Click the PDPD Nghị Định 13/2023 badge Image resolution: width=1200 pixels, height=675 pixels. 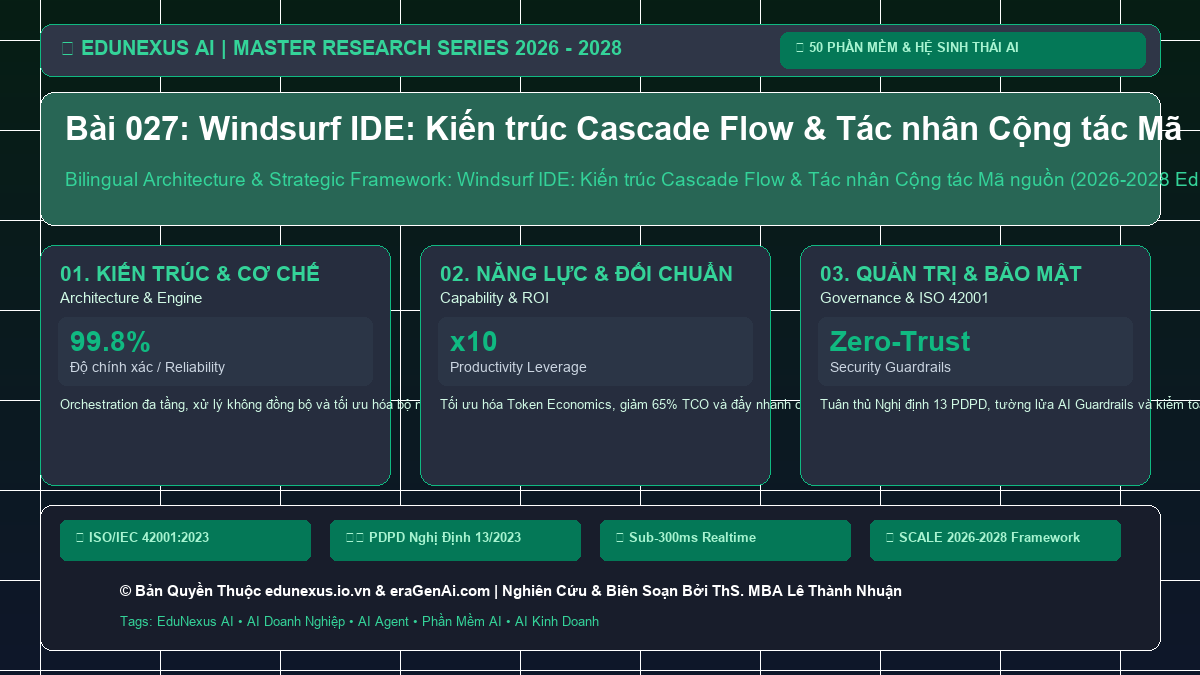tap(455, 540)
